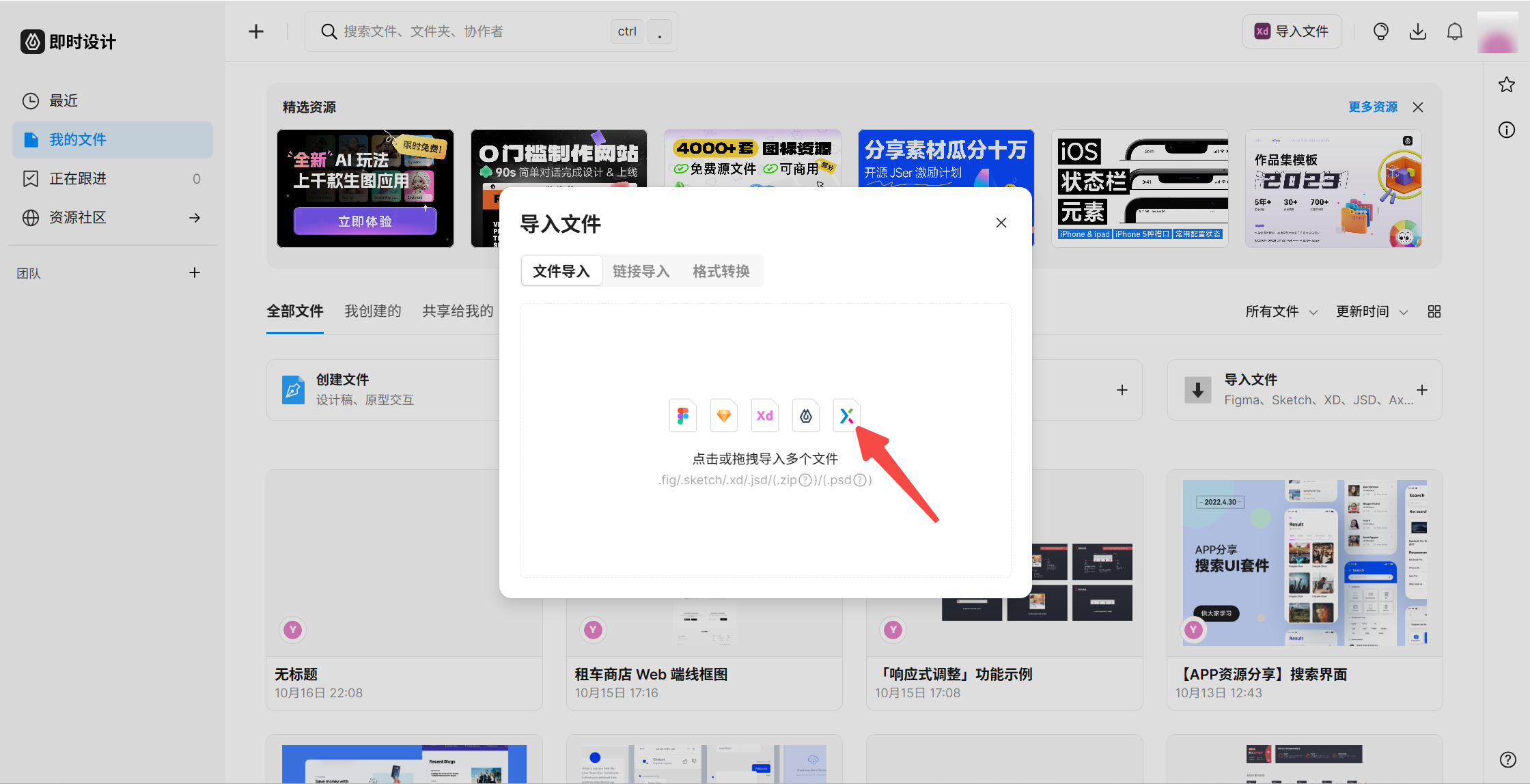1530x784 pixels.
Task: Click the download icon in the top bar
Action: coord(1418,31)
